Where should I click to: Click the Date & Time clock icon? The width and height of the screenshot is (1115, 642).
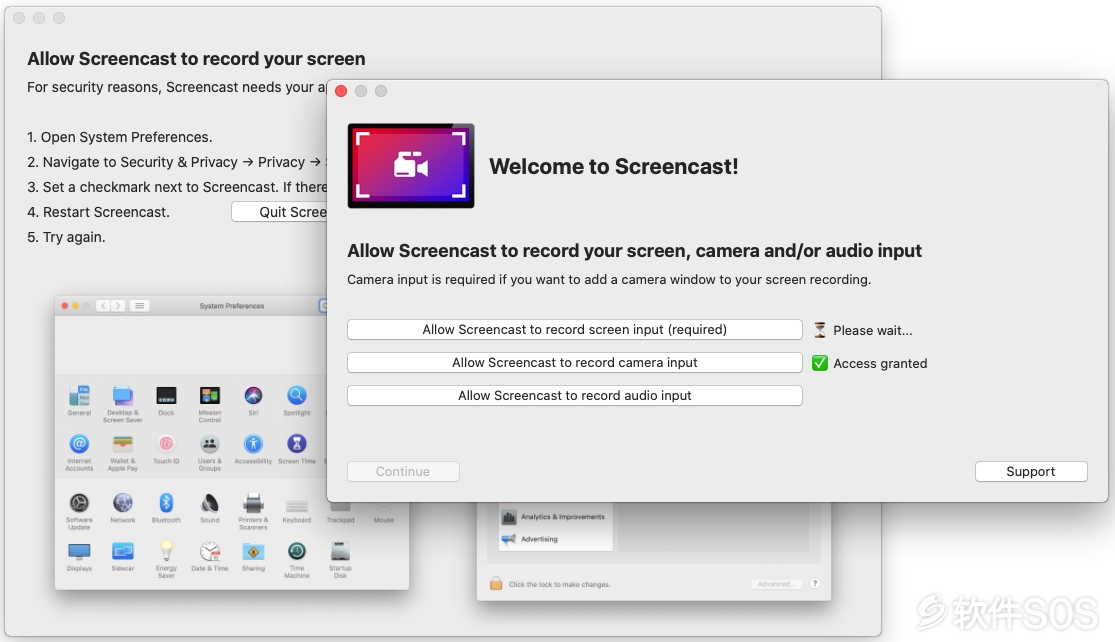[210, 552]
